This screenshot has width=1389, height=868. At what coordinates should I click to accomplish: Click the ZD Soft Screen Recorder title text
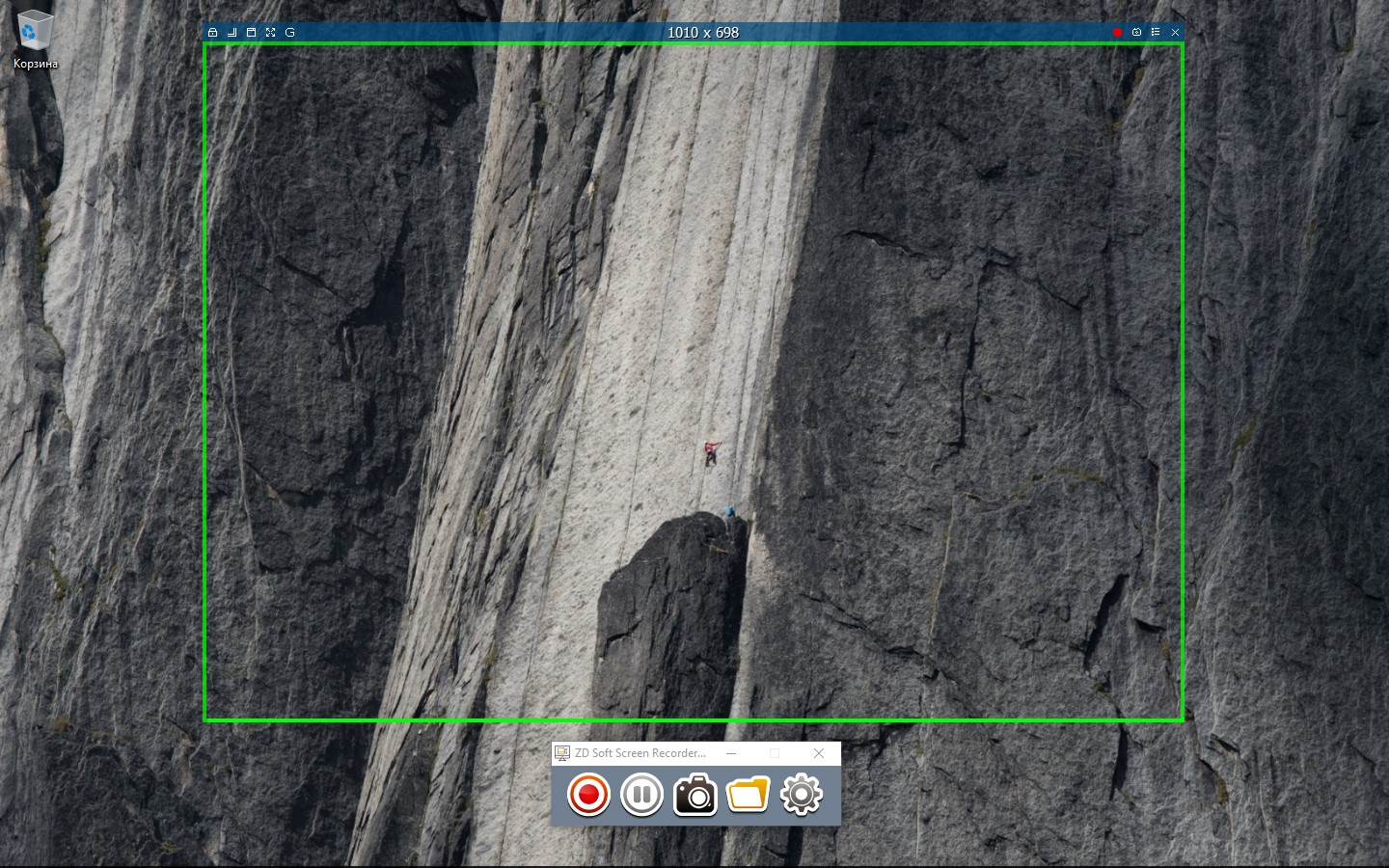pos(640,753)
